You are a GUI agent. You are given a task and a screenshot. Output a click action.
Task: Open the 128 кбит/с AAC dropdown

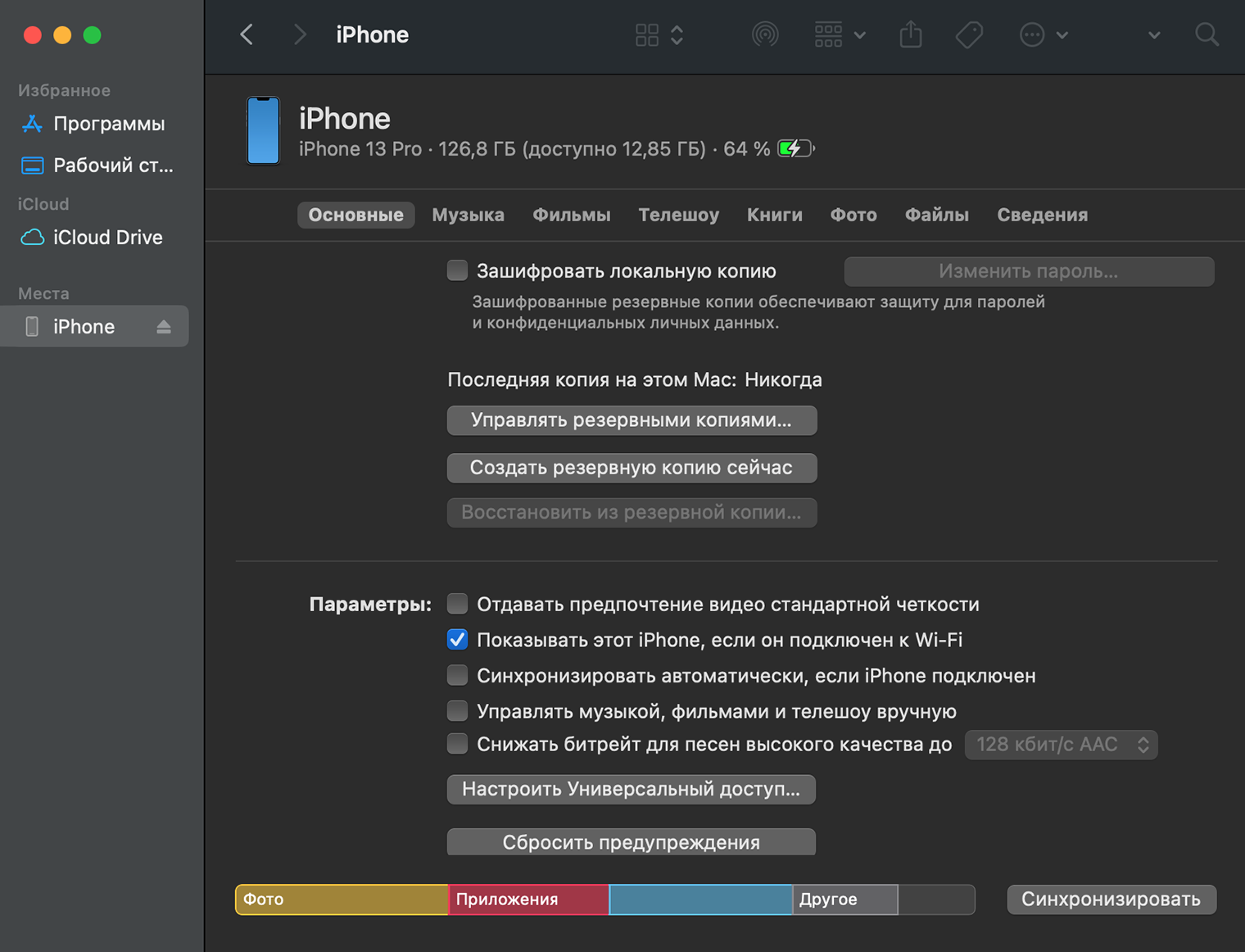pyautogui.click(x=1062, y=745)
